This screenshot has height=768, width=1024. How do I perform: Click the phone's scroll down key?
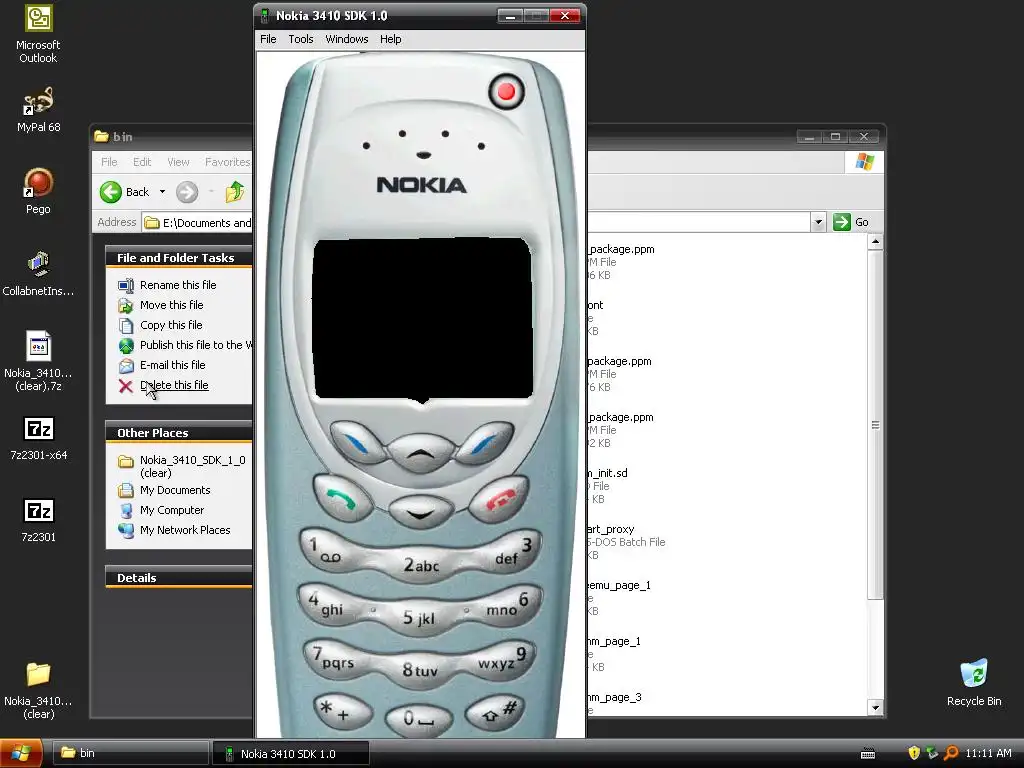(x=421, y=511)
